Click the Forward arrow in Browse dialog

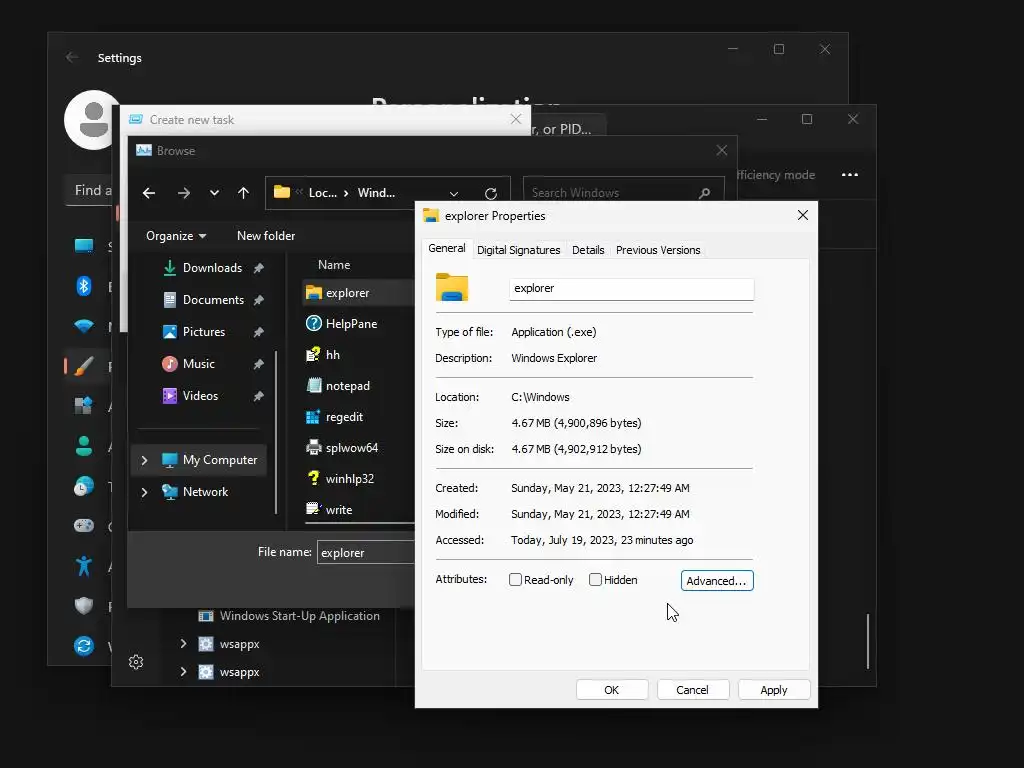click(x=184, y=193)
